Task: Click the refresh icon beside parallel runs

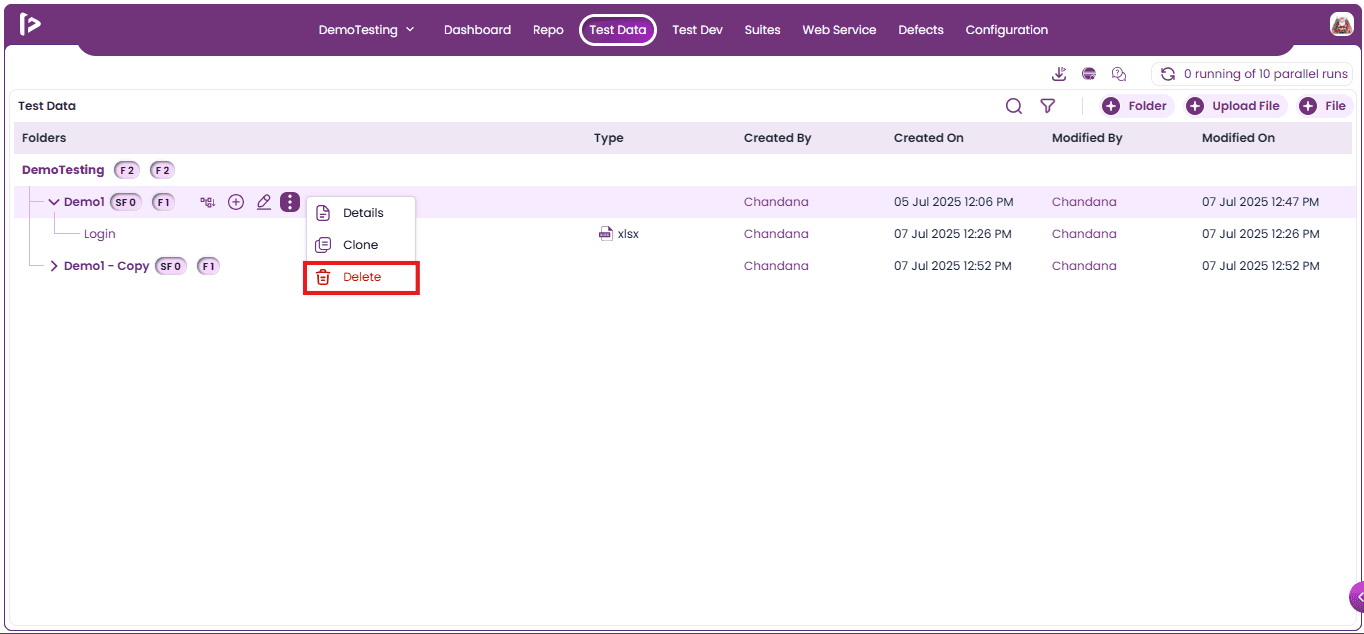Action: pos(1167,74)
